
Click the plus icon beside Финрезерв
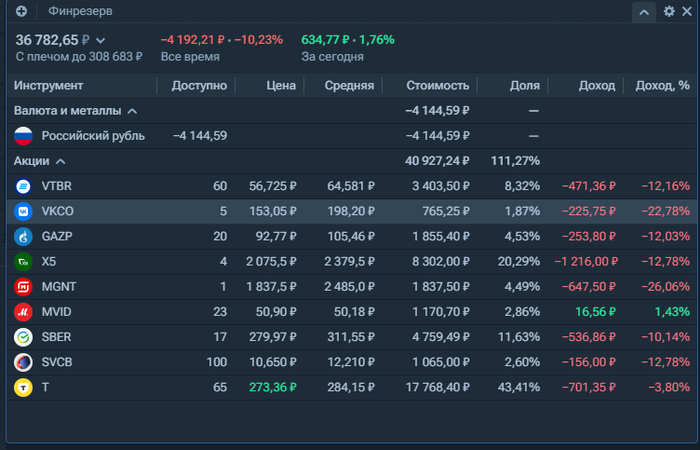[x=21, y=11]
